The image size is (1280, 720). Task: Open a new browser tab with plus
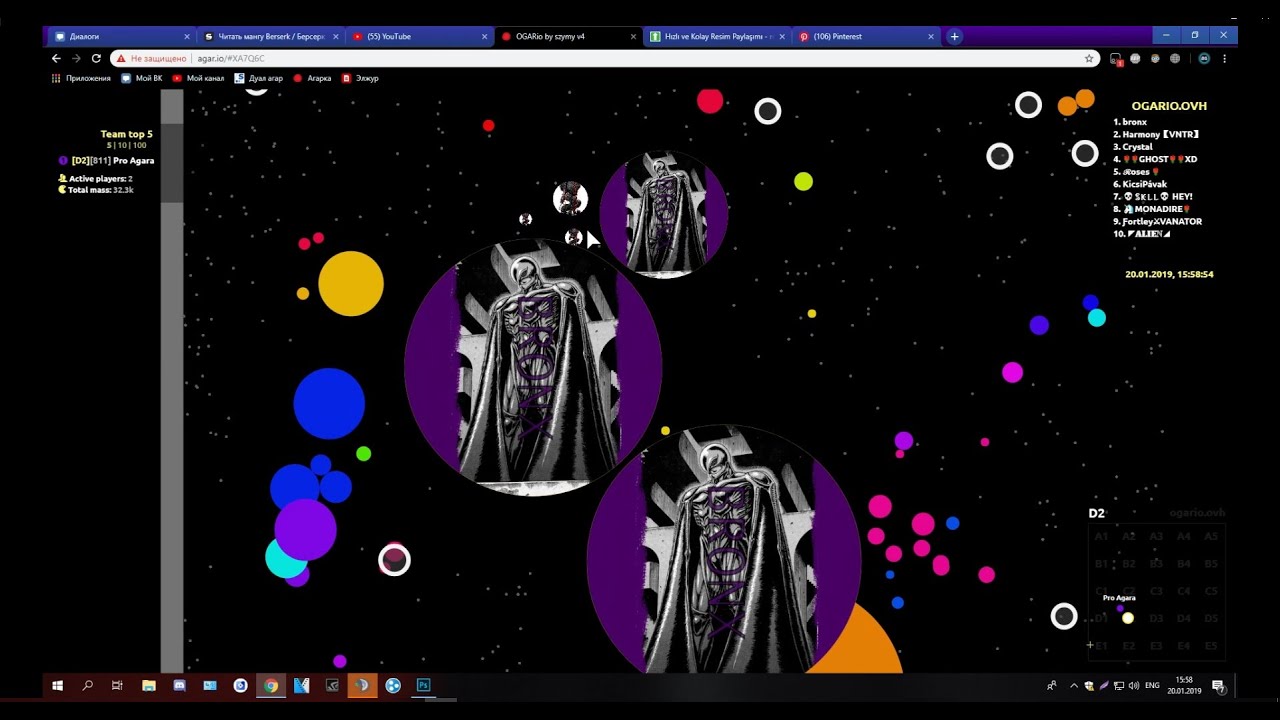click(954, 36)
